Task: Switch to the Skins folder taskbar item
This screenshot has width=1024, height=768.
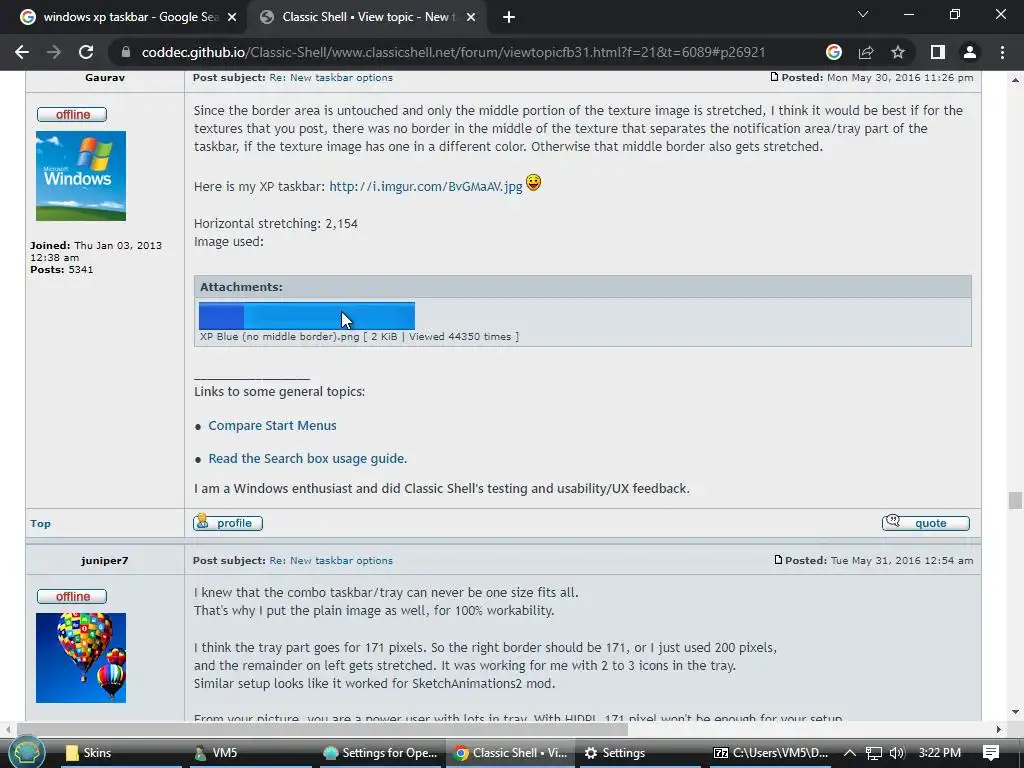Action: click(121, 753)
